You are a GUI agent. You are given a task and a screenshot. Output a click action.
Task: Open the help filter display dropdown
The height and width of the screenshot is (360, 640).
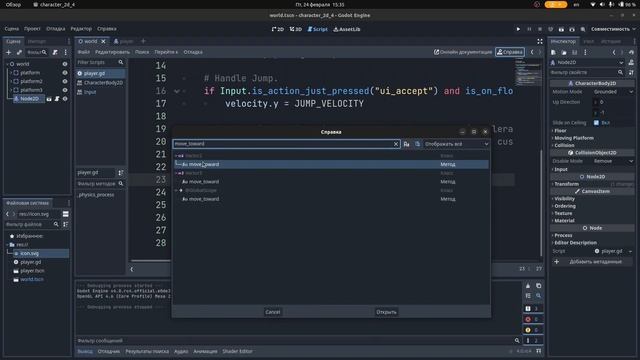coord(456,144)
